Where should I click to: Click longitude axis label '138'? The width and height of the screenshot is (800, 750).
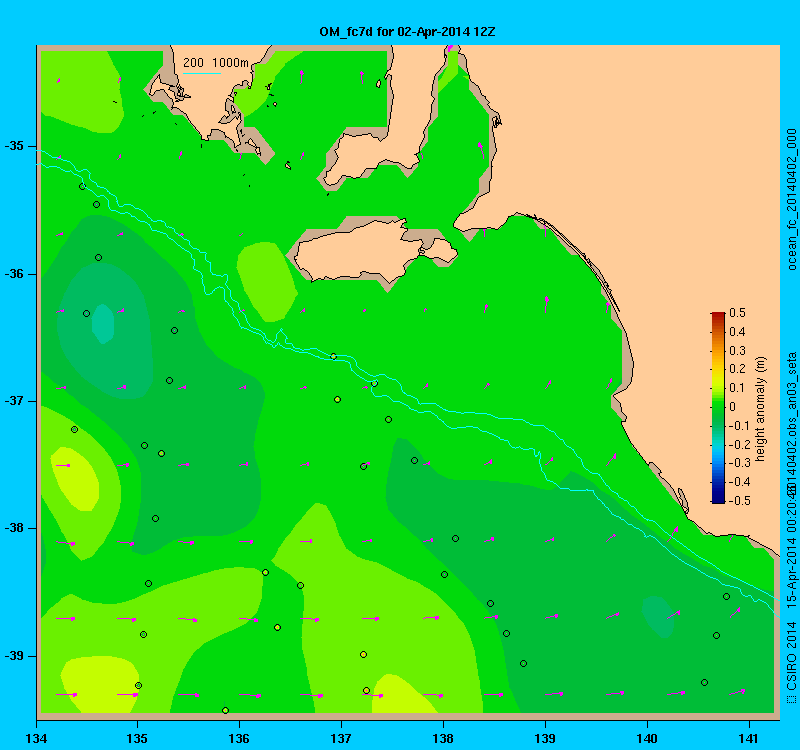pyautogui.click(x=443, y=738)
